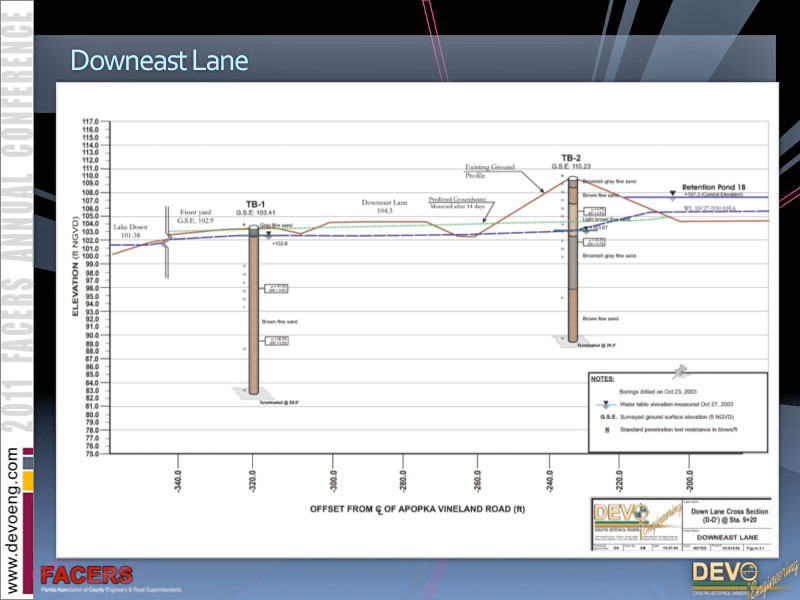Select the Downeast Lane slide title

click(x=159, y=61)
